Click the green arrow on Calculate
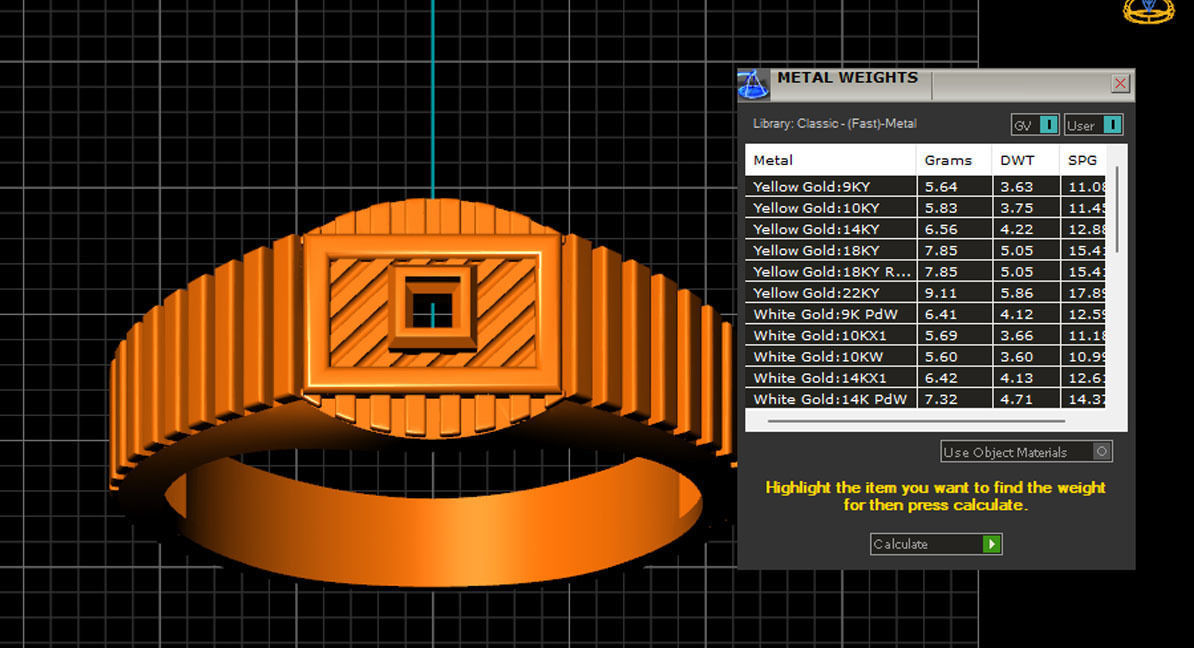The image size is (1194, 648). (991, 544)
